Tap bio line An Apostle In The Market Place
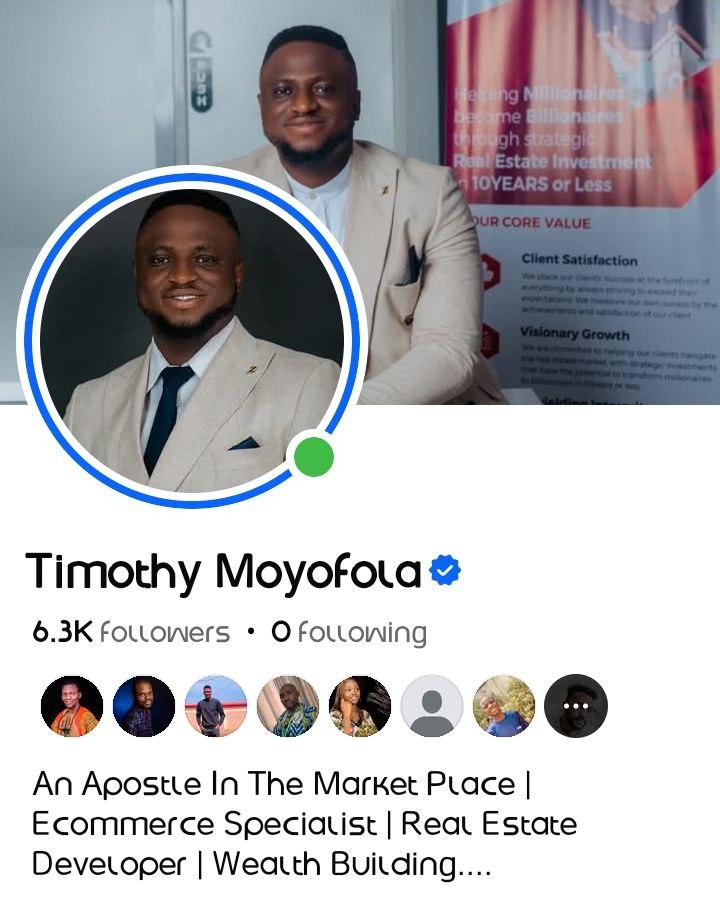The width and height of the screenshot is (720, 901). tap(275, 785)
